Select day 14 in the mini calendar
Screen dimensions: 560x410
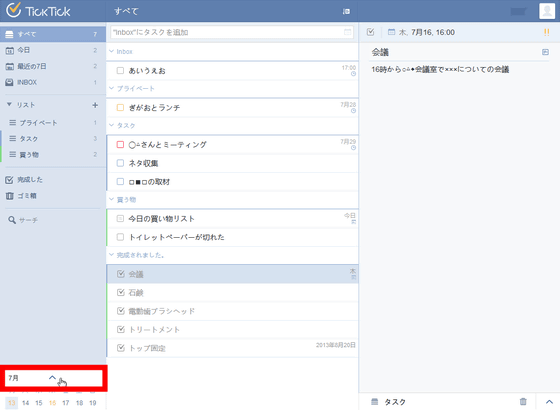click(x=25, y=403)
